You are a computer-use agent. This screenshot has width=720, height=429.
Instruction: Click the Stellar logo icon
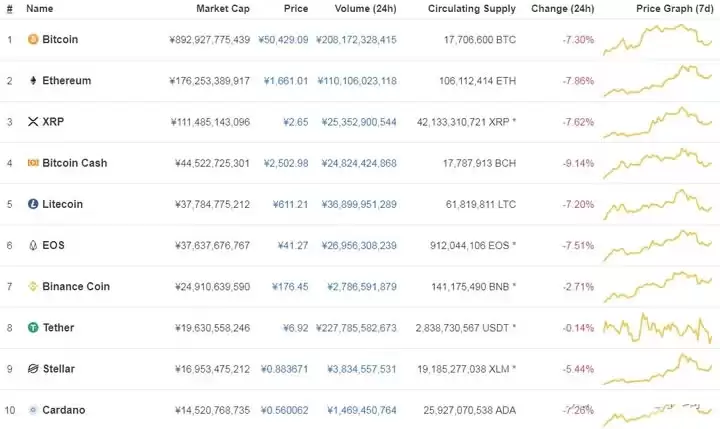[x=33, y=369]
